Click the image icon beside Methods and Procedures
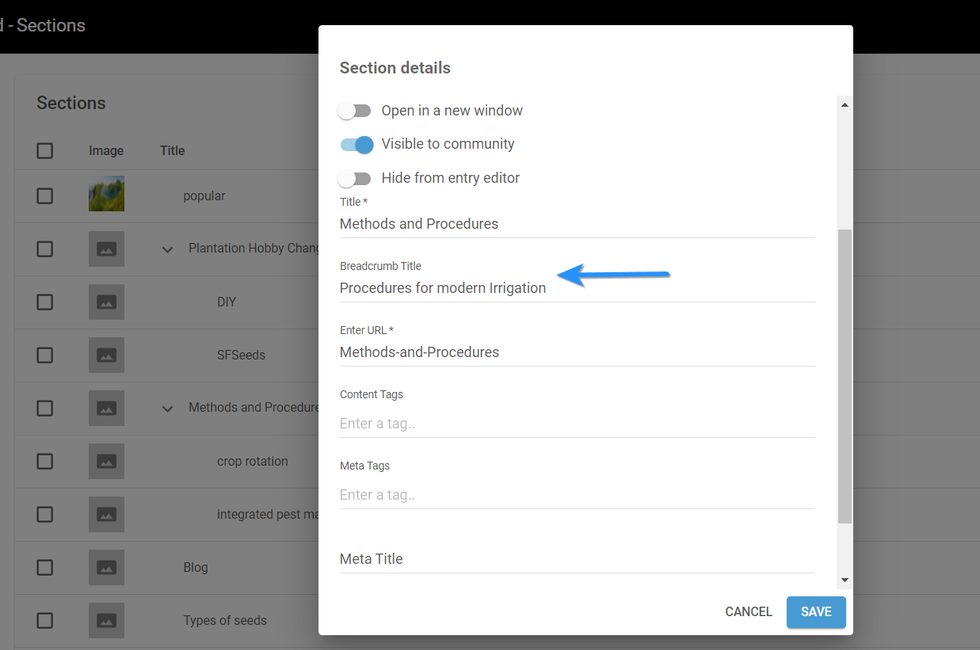The image size is (980, 650). pyautogui.click(x=106, y=408)
